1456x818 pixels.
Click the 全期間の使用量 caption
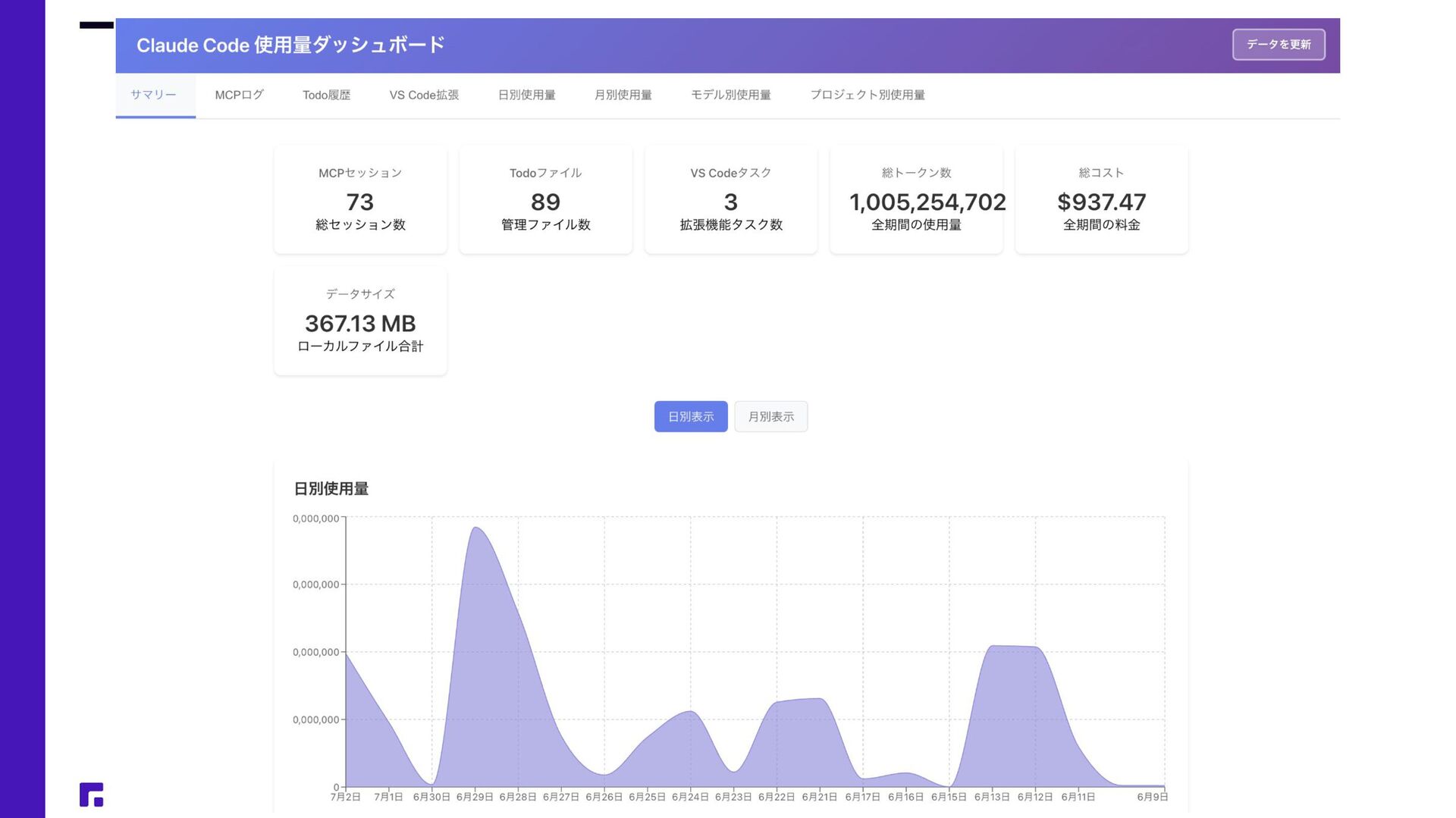click(x=916, y=224)
